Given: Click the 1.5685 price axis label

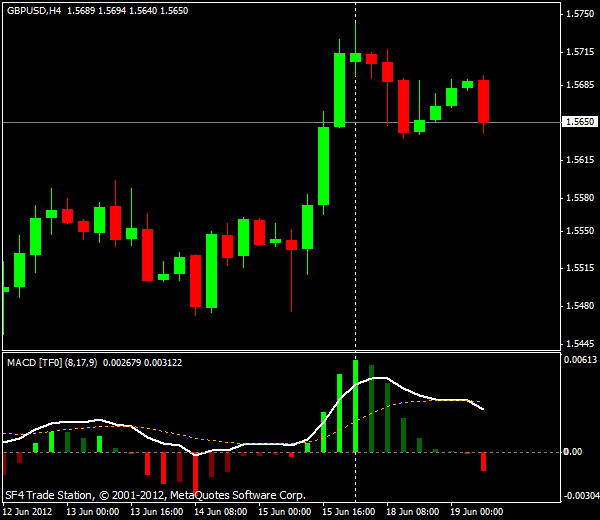Looking at the screenshot, I should [580, 85].
